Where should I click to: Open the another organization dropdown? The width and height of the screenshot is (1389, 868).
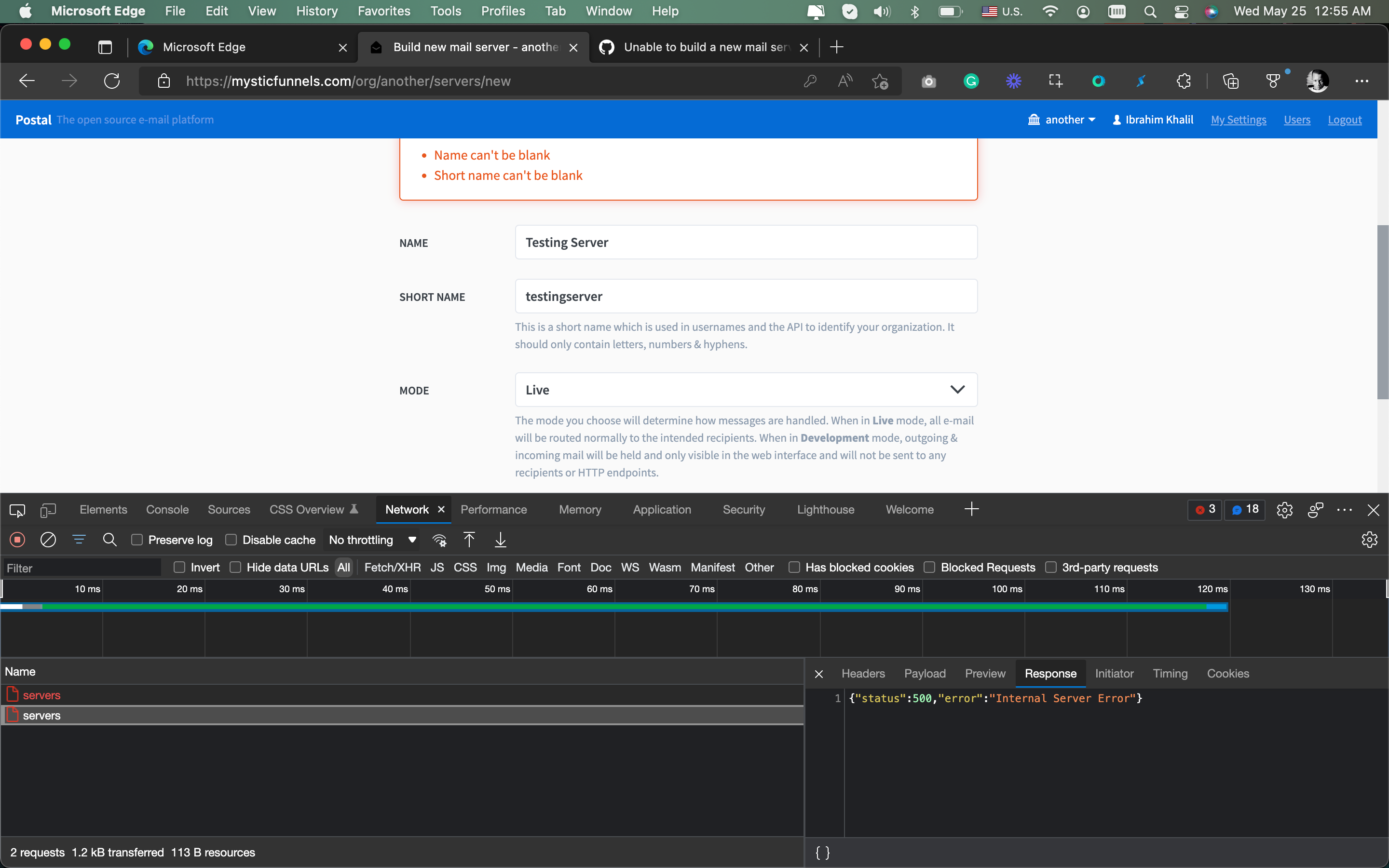[1062, 120]
